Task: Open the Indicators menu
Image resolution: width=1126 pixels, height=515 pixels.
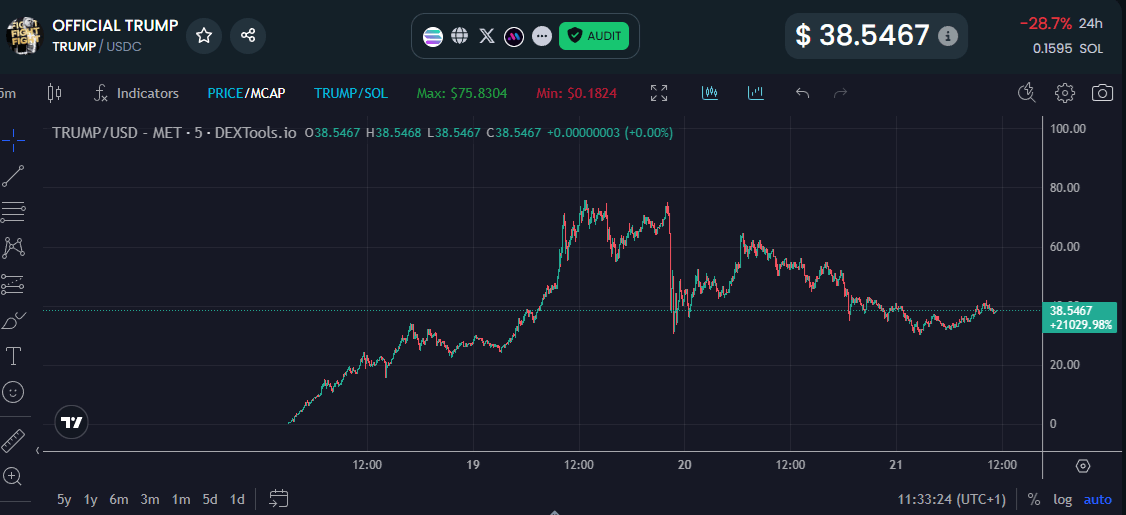Action: coord(136,93)
